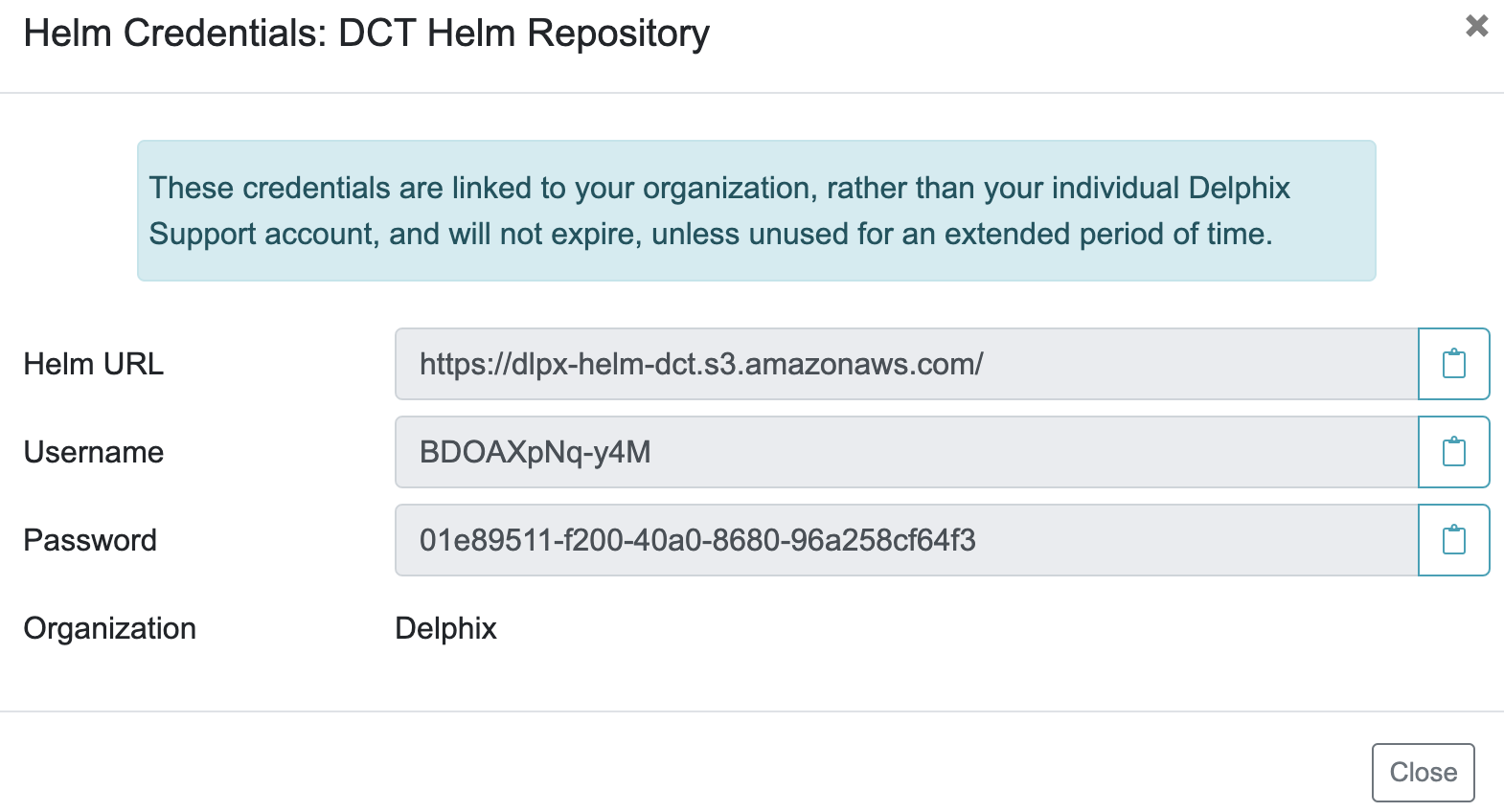The height and width of the screenshot is (812, 1504).
Task: Click inside the Helm URL field
Action: (x=905, y=364)
